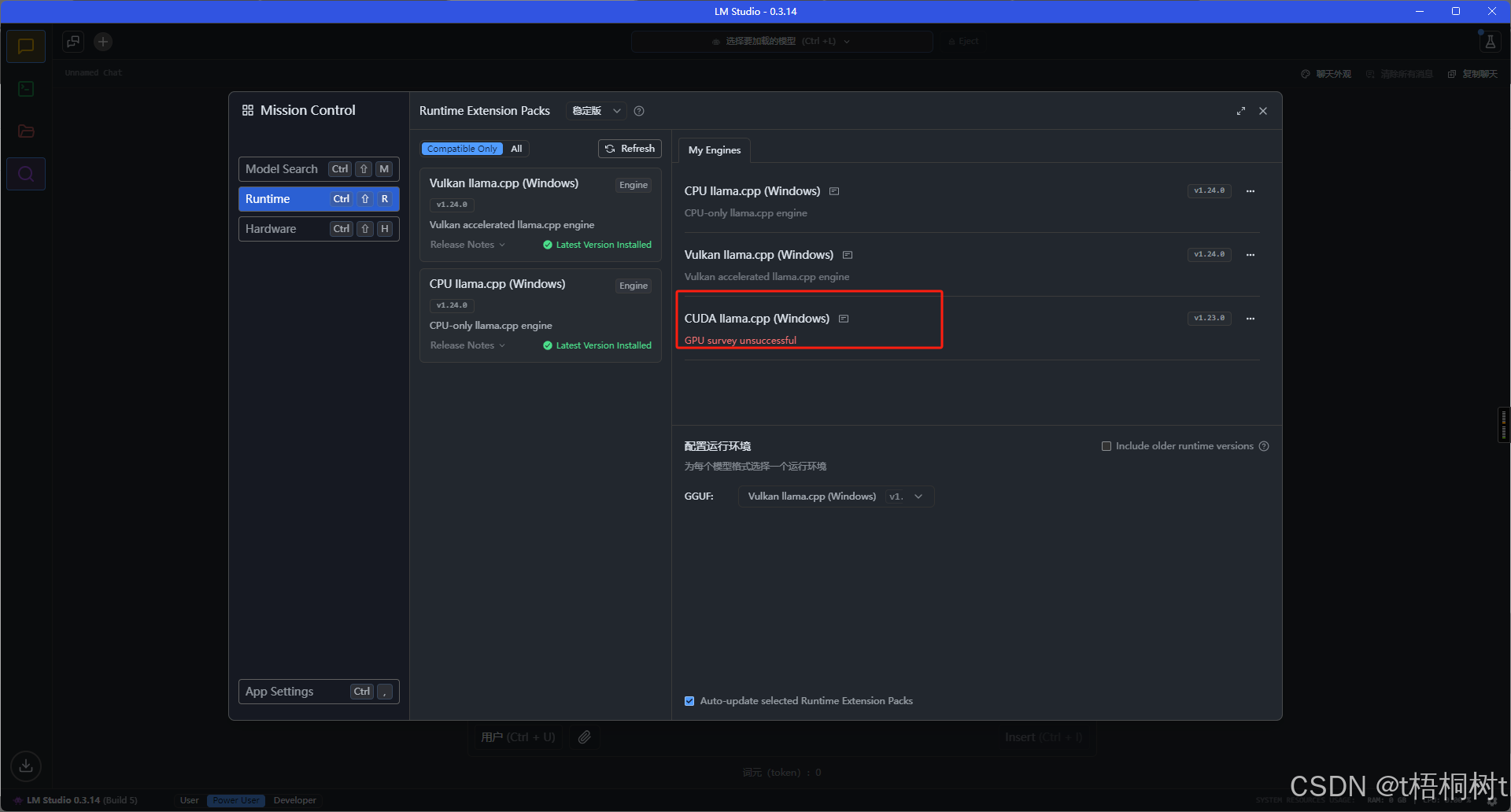
Task: Close the Mission Control dialog
Action: (x=1263, y=111)
